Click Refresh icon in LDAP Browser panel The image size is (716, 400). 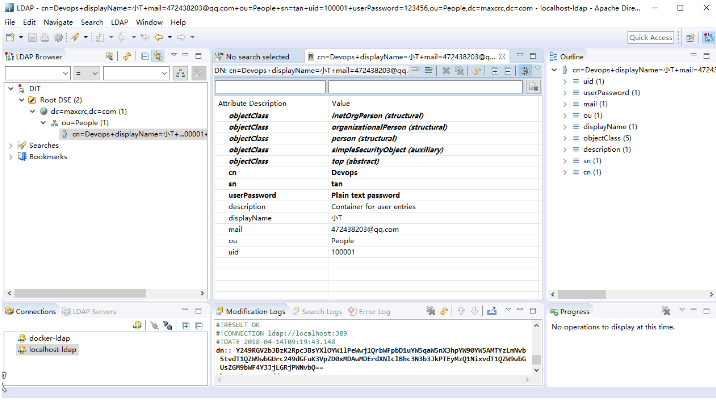(x=127, y=56)
